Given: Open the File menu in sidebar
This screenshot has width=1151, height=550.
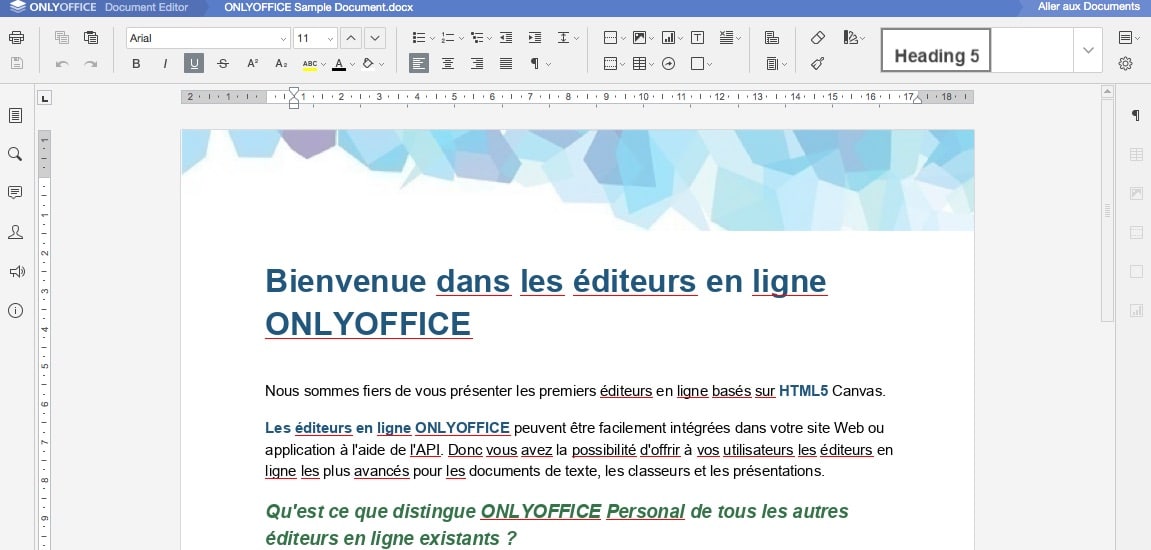Looking at the screenshot, I should click(x=15, y=115).
